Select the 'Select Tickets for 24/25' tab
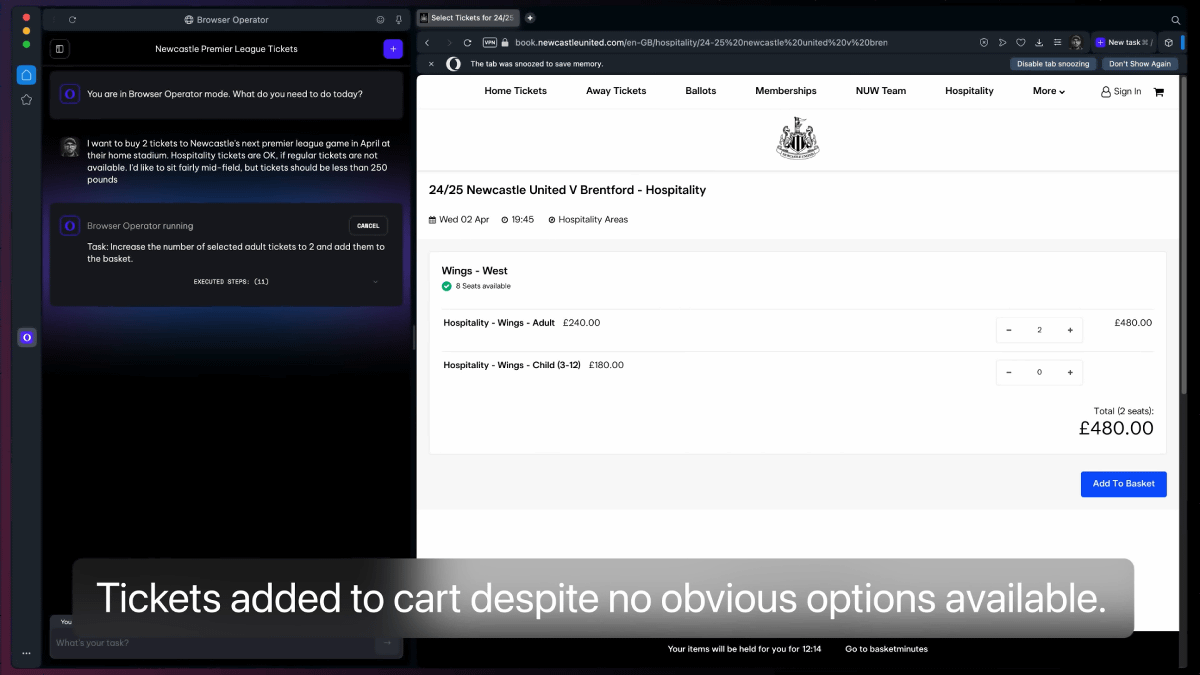The height and width of the screenshot is (675, 1200). coord(467,18)
